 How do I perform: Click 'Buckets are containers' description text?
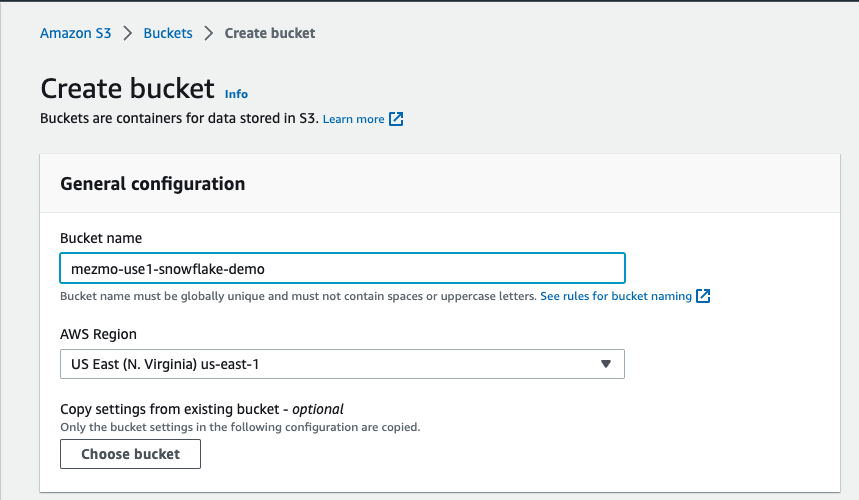click(179, 118)
